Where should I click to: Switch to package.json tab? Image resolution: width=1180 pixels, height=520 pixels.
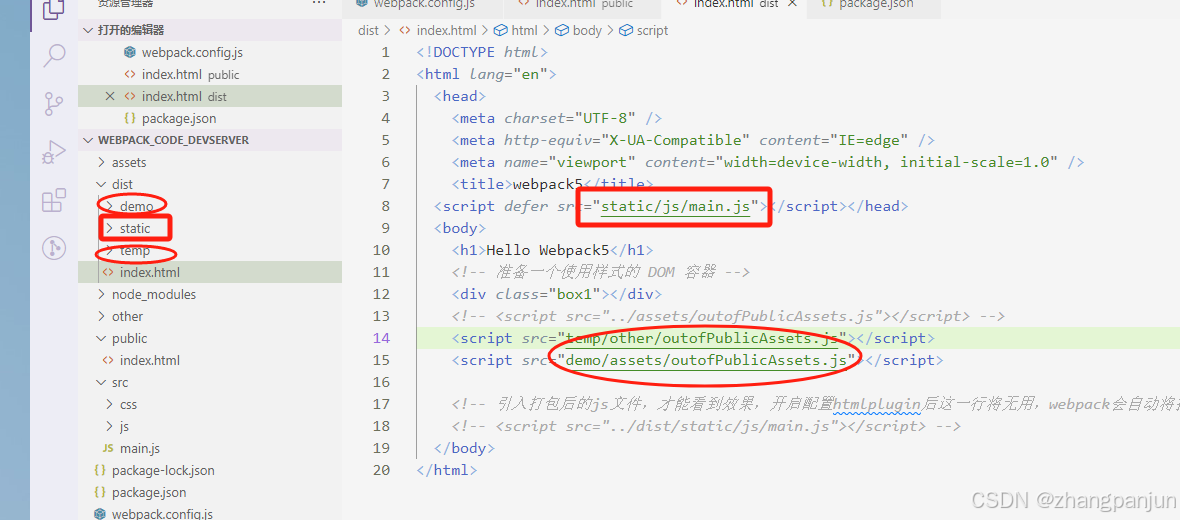click(x=873, y=5)
